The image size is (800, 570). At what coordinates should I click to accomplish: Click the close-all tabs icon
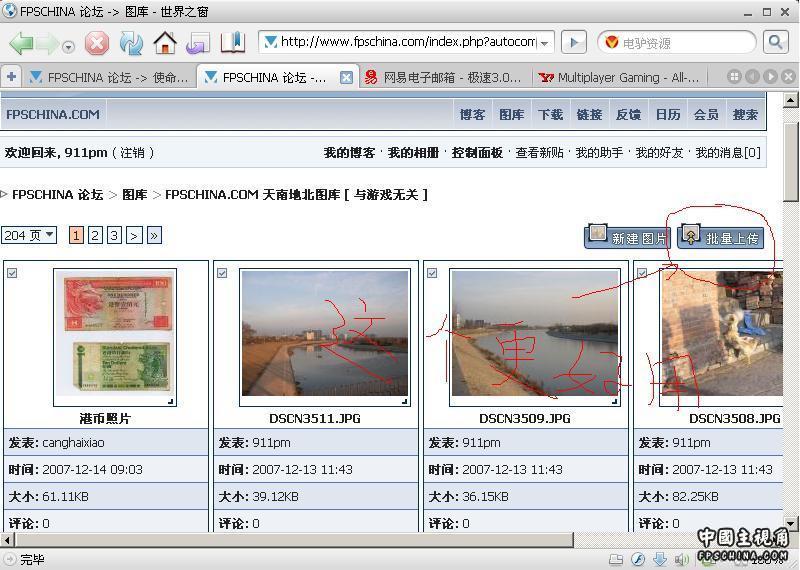click(788, 77)
